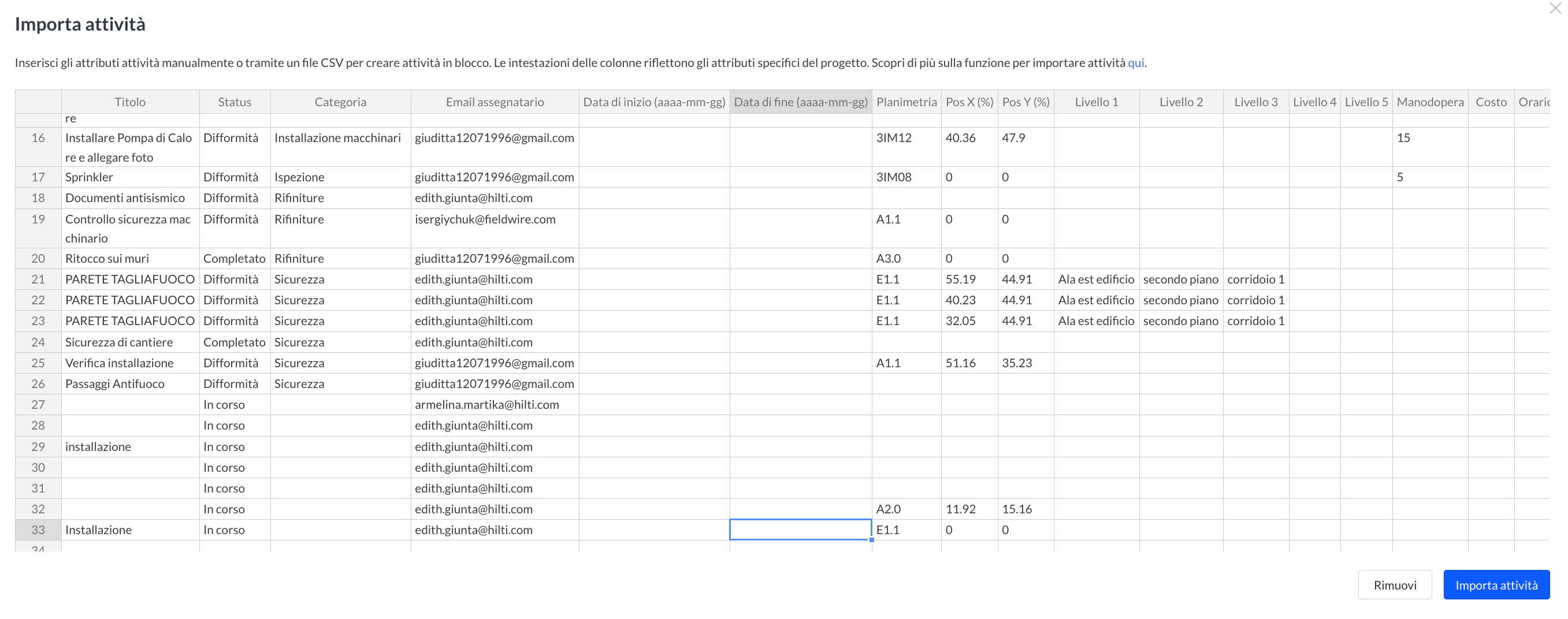Select row header 33
The height and width of the screenshot is (619, 1568).
pyautogui.click(x=38, y=529)
